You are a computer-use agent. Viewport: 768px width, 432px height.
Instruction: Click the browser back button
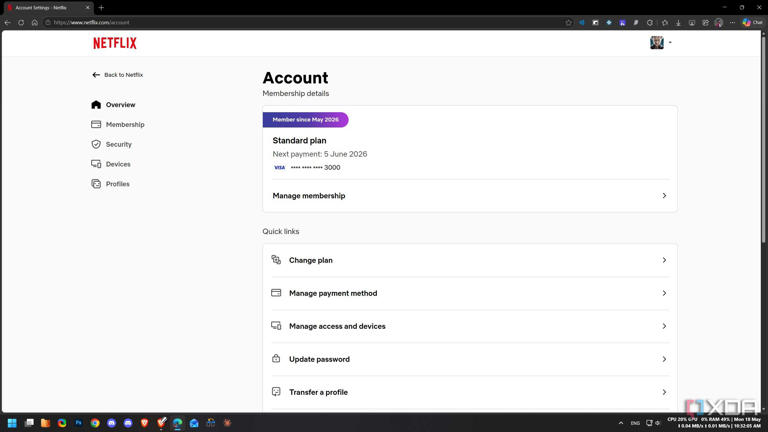tap(7, 23)
